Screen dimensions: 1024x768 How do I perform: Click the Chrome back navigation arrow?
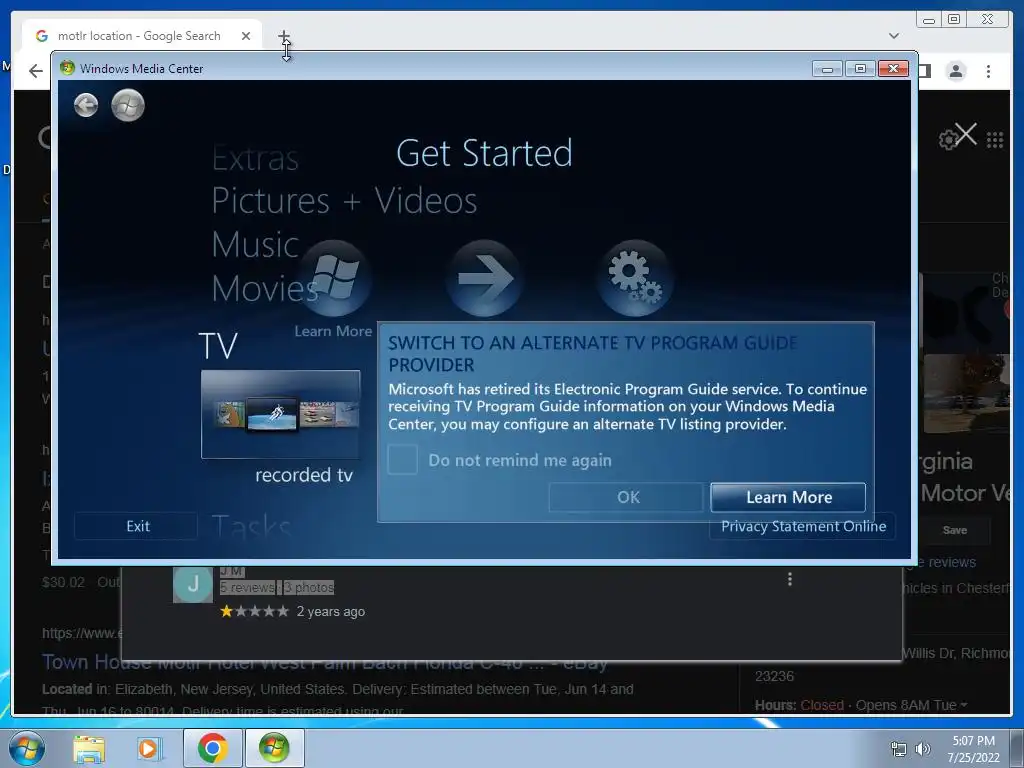36,71
